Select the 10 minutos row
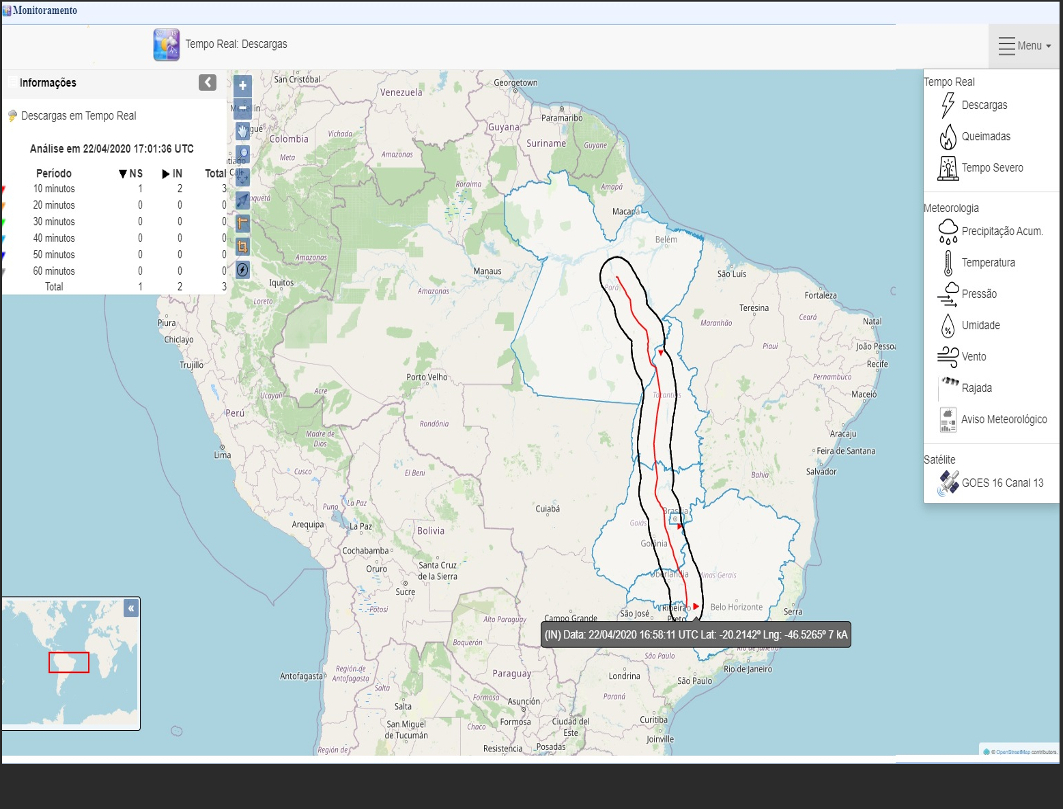1063x809 pixels. pos(114,189)
